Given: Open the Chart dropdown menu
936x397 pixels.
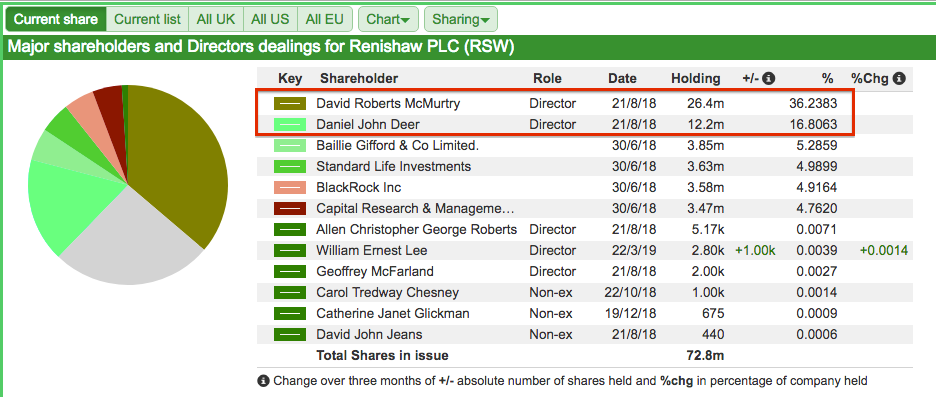Looking at the screenshot, I should (x=388, y=19).
